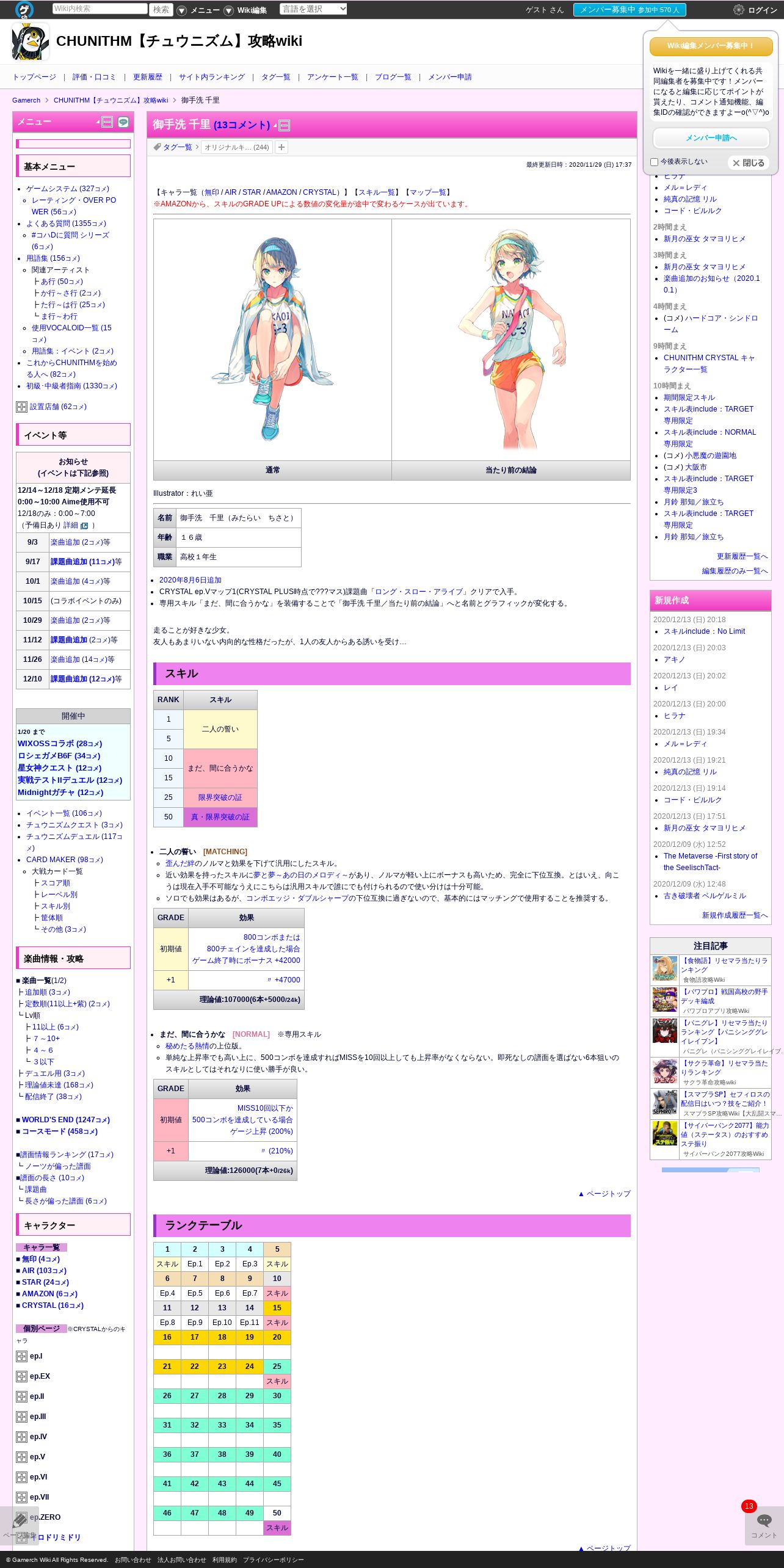Open the パワプロ article thumbnail
This screenshot has width=784, height=1568.
coord(665,1000)
